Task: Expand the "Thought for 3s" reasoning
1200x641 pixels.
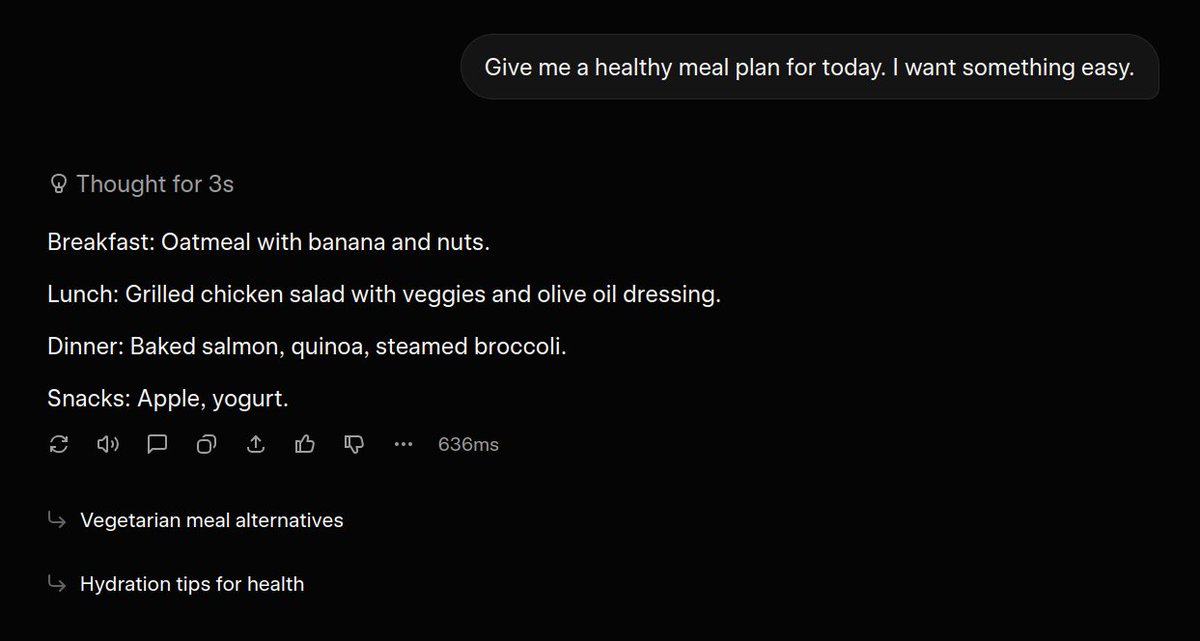Action: [x=154, y=184]
